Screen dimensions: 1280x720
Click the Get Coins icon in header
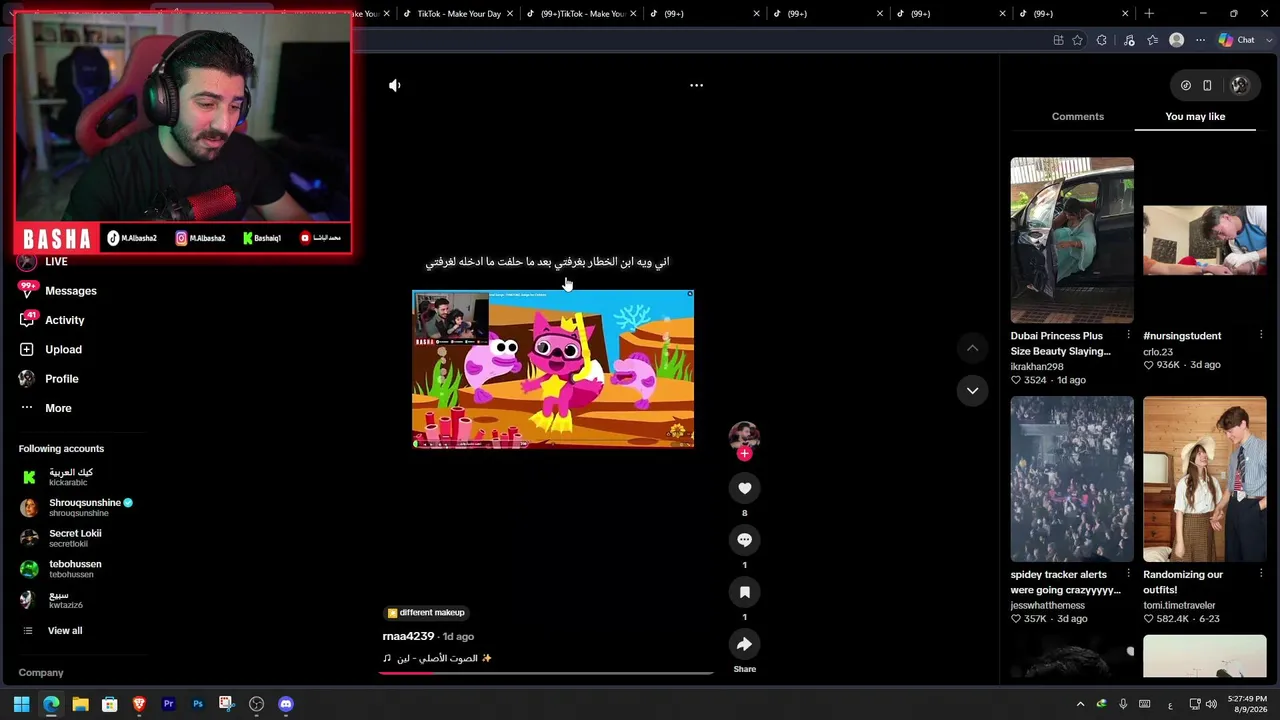coord(1186,86)
